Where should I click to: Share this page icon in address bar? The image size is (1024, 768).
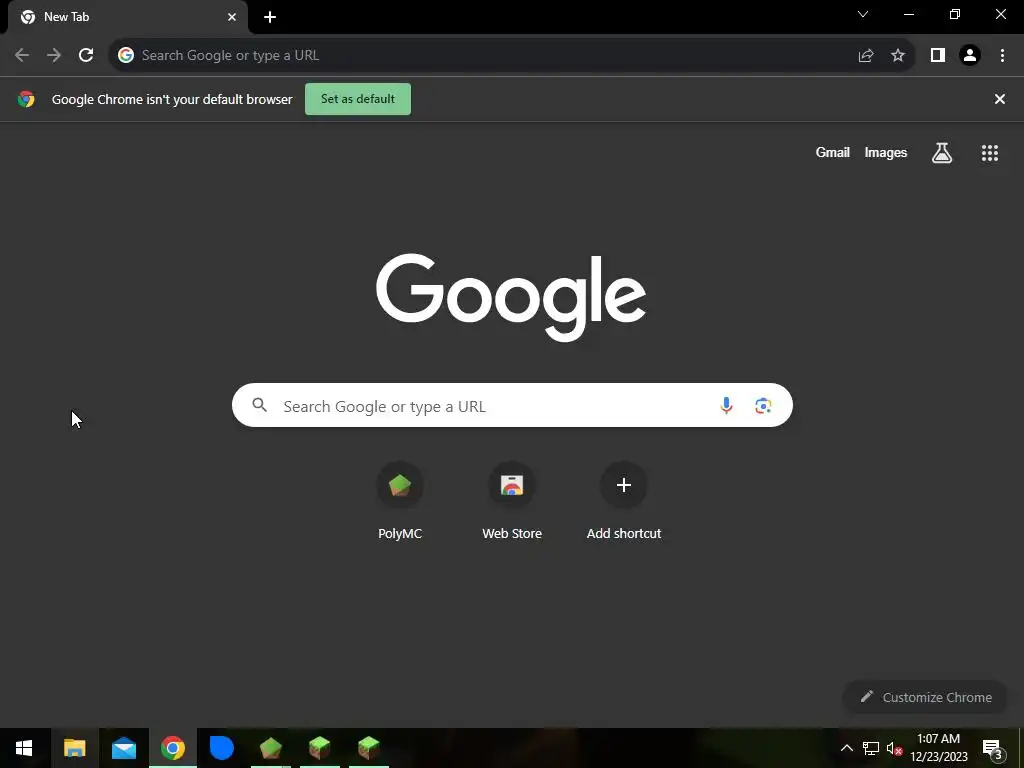coord(866,56)
